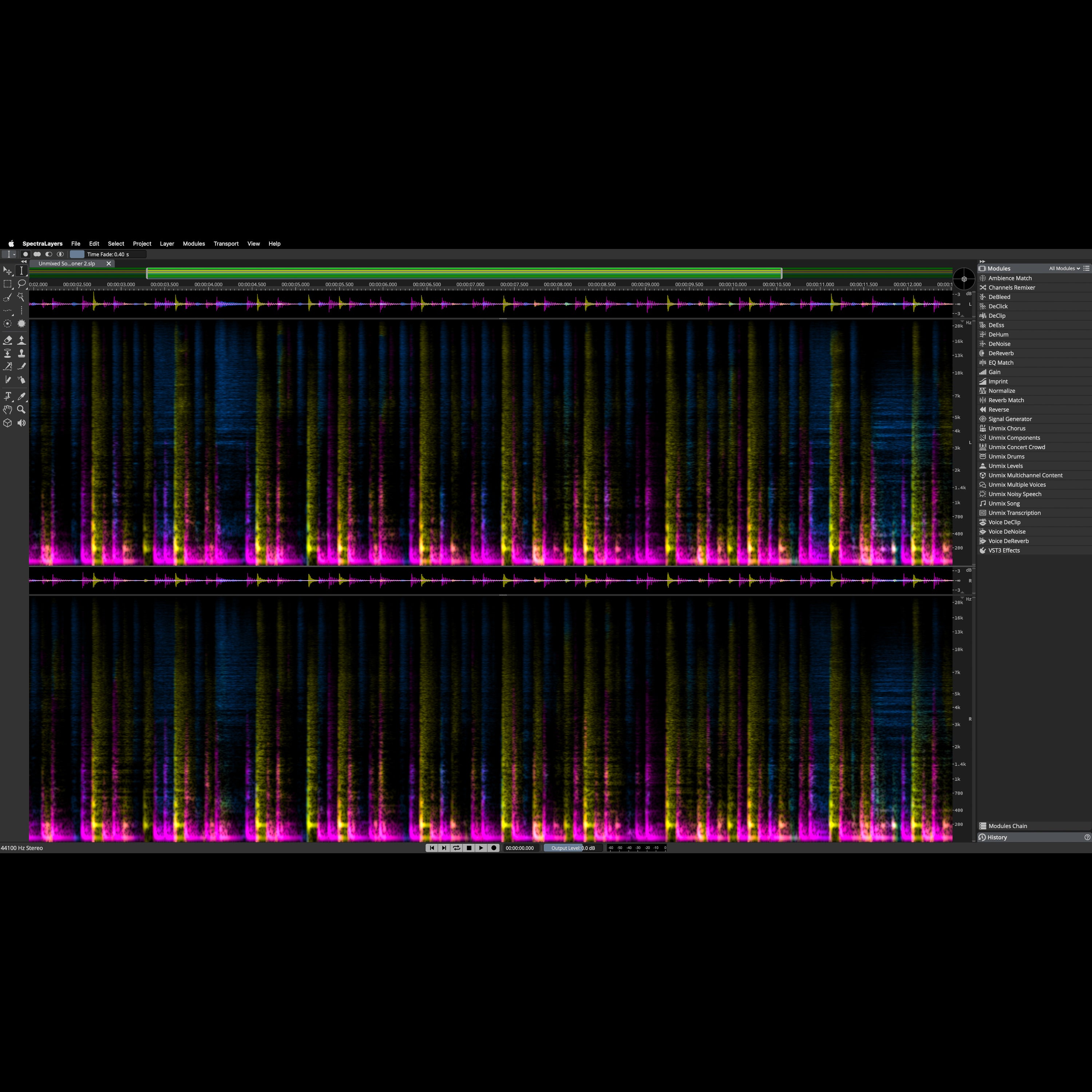Select the Playback speaker tool
This screenshot has height=1092, width=1092.
pos(21,423)
